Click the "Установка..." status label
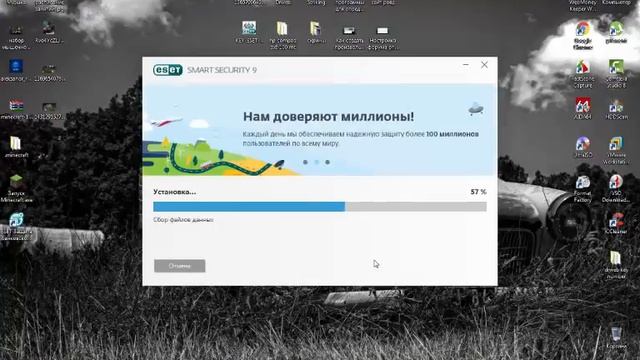The height and width of the screenshot is (360, 640). [175, 192]
